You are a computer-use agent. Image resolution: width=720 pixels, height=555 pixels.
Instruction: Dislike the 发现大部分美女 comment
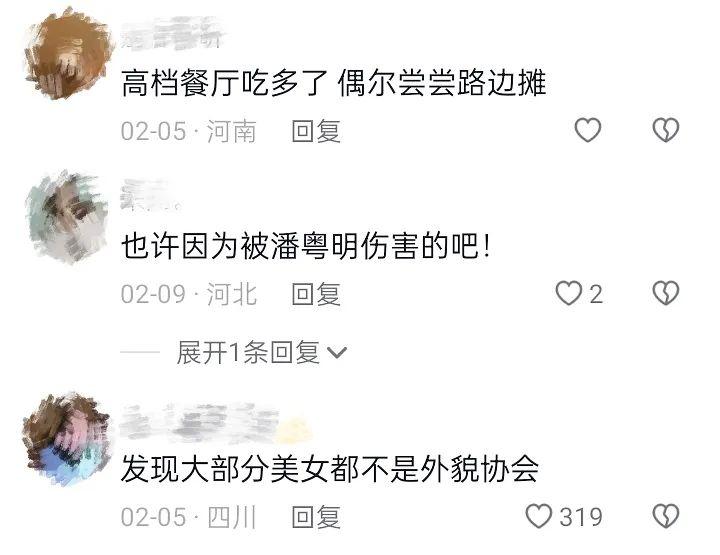click(665, 516)
